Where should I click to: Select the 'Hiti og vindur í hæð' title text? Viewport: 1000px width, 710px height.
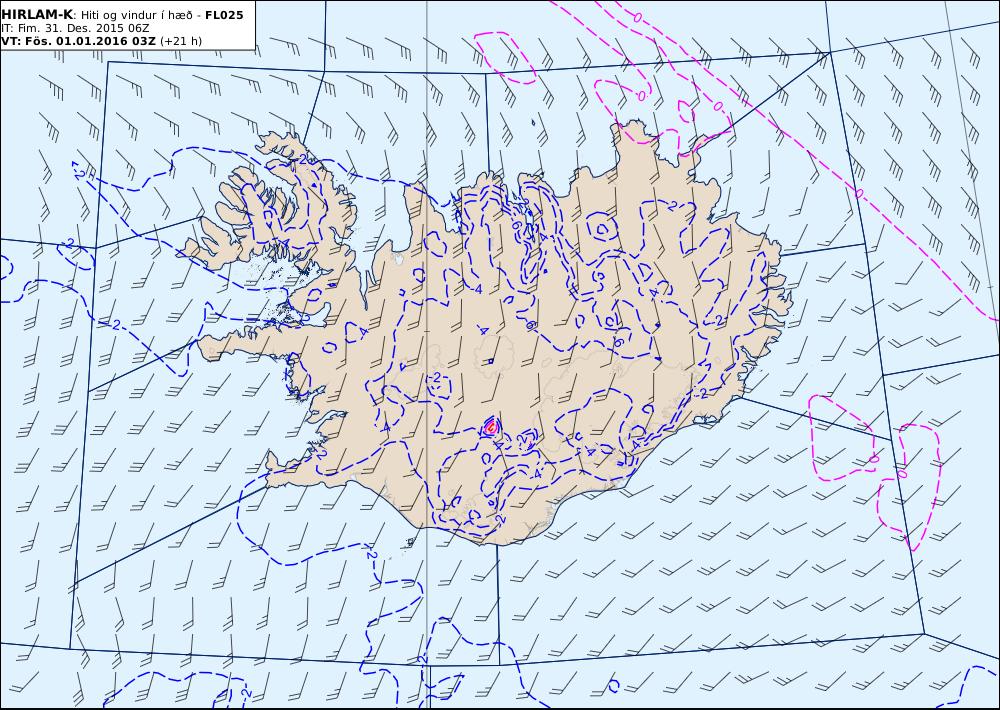tap(138, 15)
